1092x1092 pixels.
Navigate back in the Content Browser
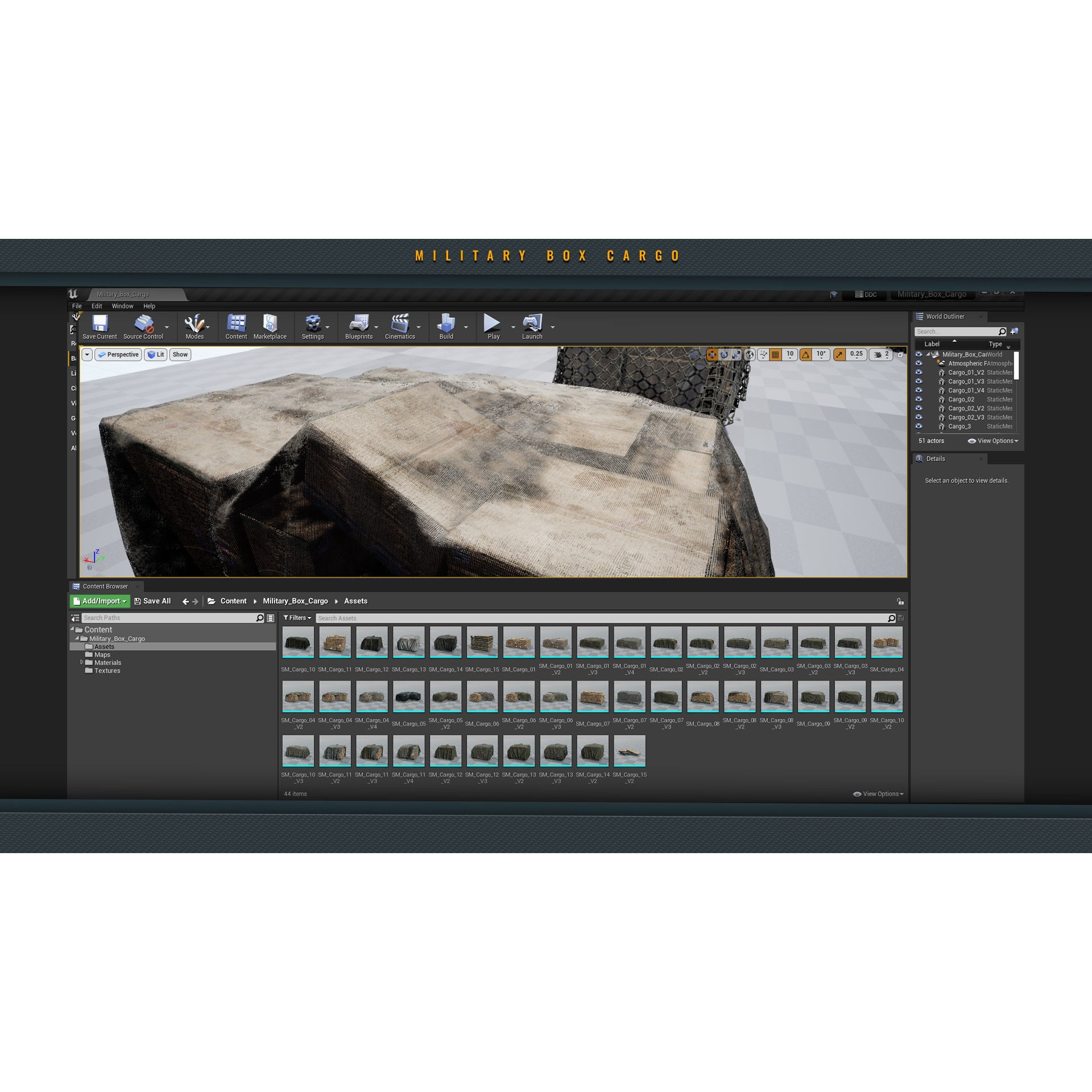185,601
